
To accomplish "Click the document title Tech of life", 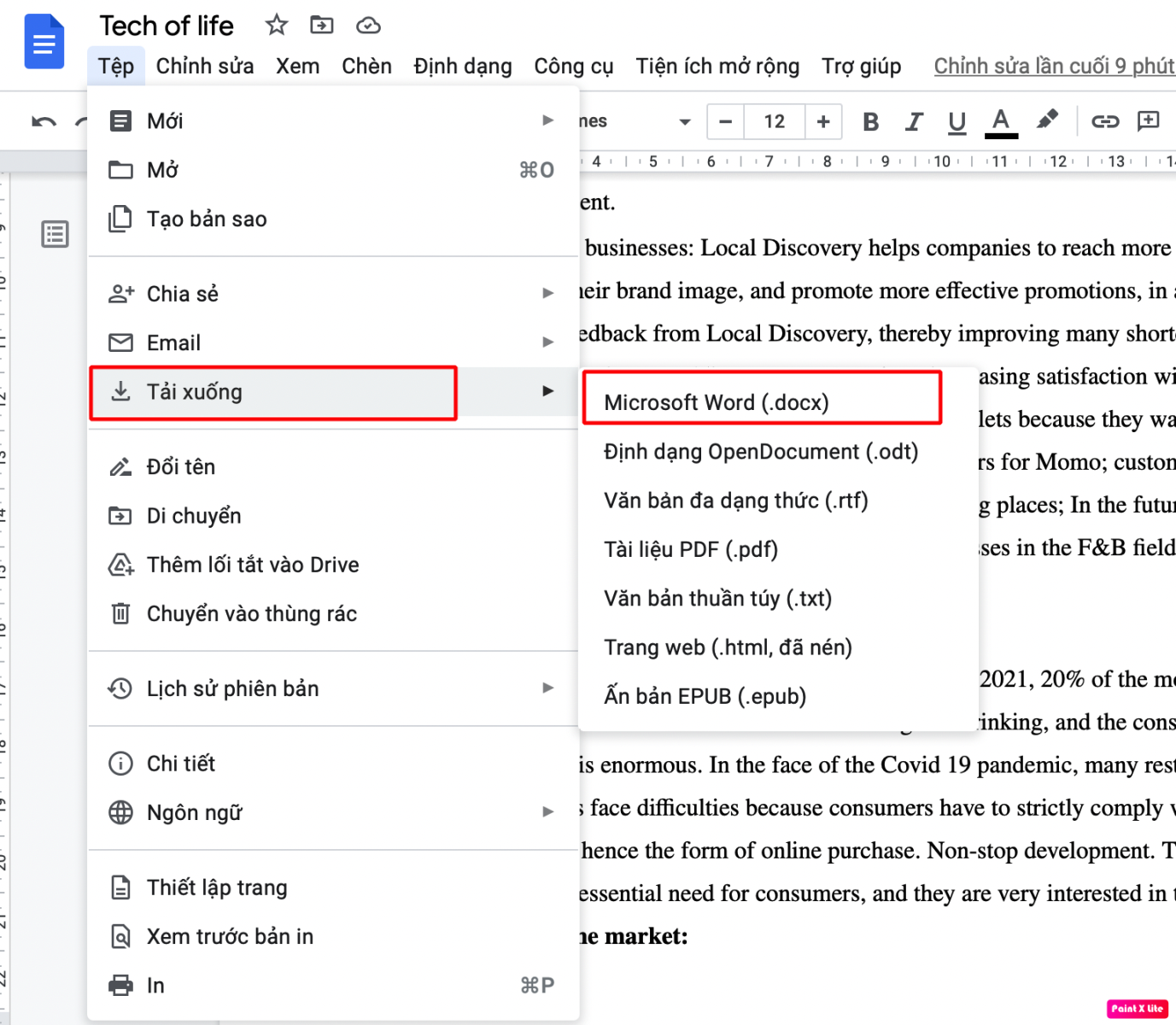I will tap(167, 26).
